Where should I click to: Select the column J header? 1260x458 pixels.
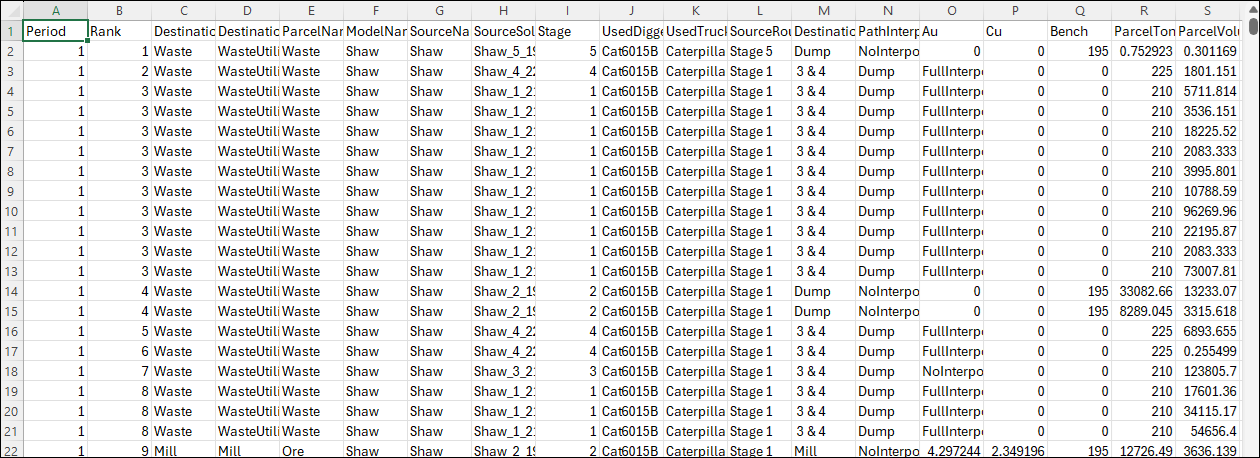(x=631, y=11)
